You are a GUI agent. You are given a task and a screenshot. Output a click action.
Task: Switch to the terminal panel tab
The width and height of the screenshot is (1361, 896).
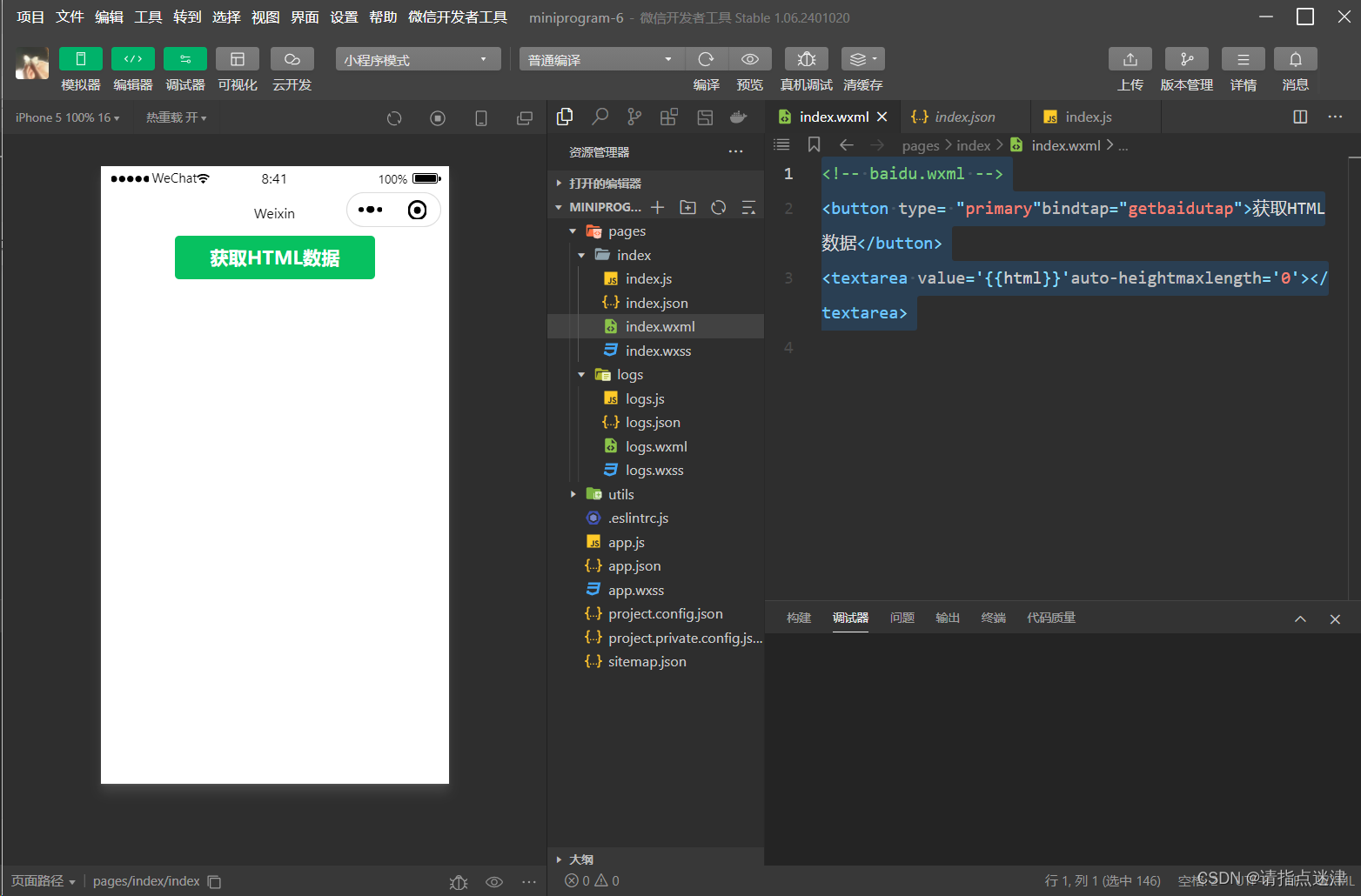coord(993,618)
